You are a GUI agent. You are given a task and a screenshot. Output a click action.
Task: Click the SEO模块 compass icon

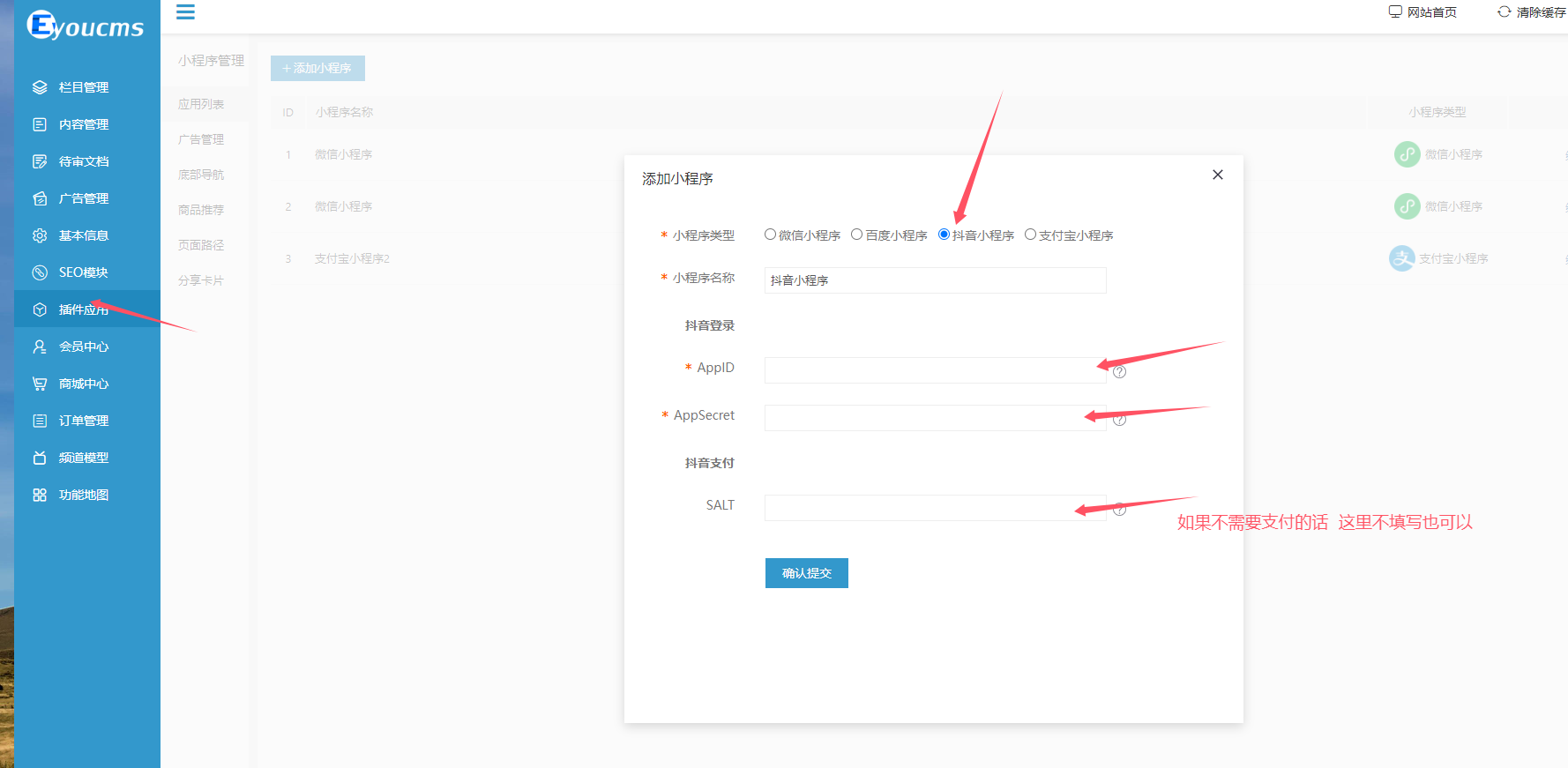(x=40, y=272)
